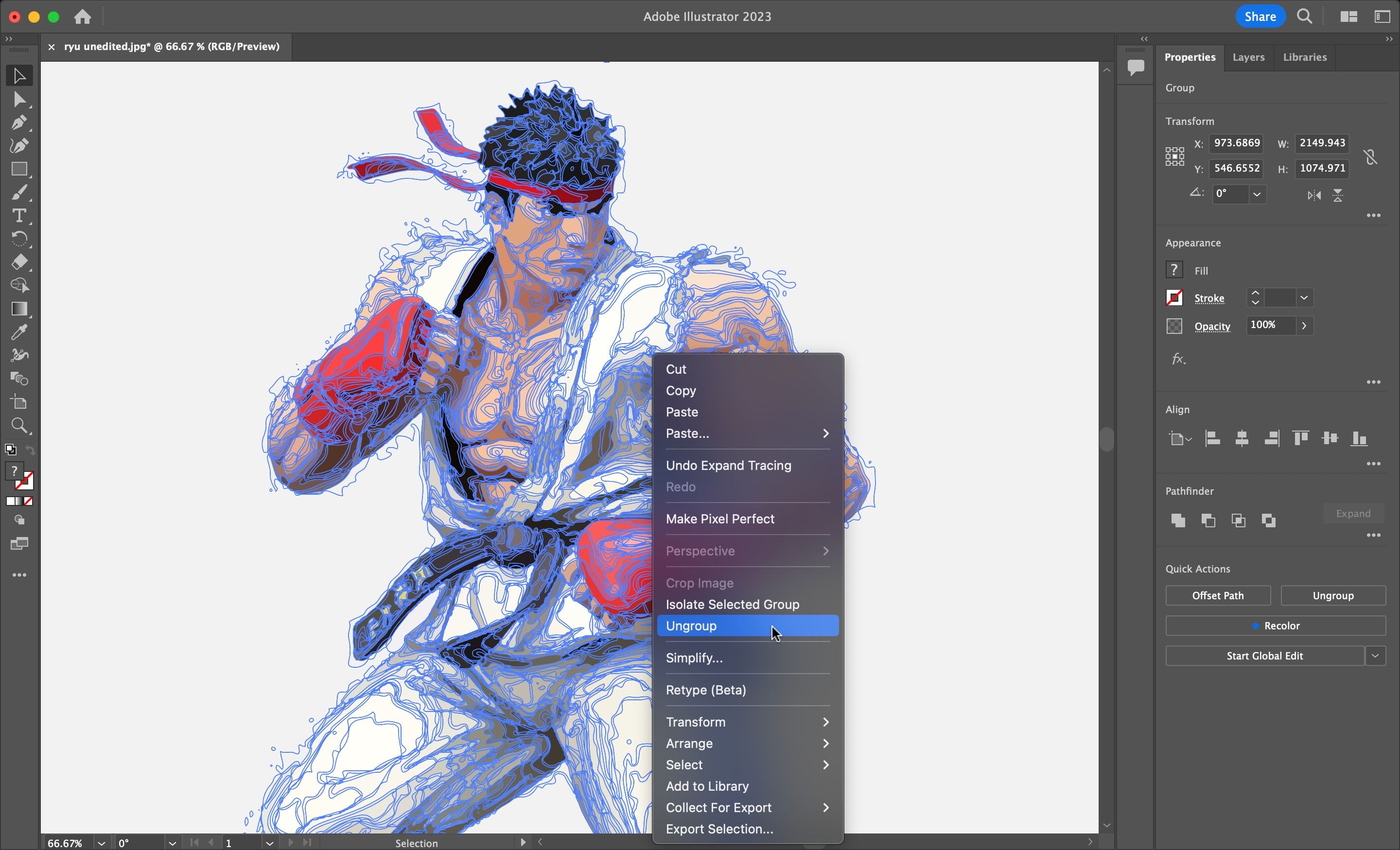Expand the Start Global Edit options arrow
The height and width of the screenshot is (850, 1400).
tap(1374, 656)
